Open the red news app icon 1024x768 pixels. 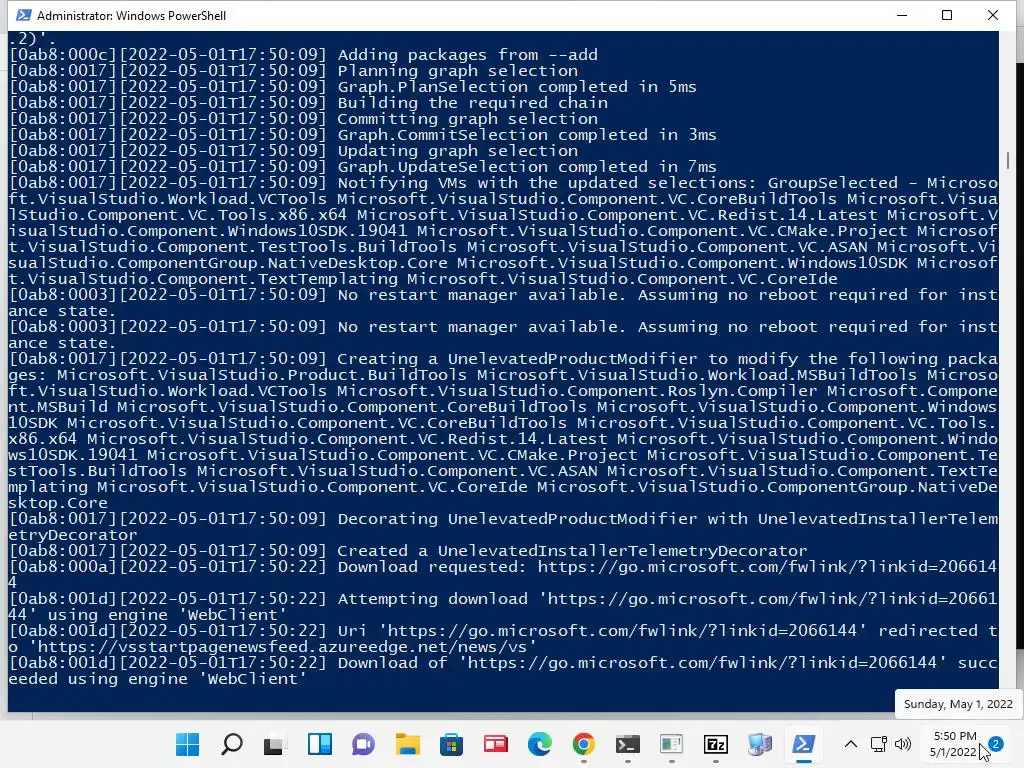pos(496,744)
